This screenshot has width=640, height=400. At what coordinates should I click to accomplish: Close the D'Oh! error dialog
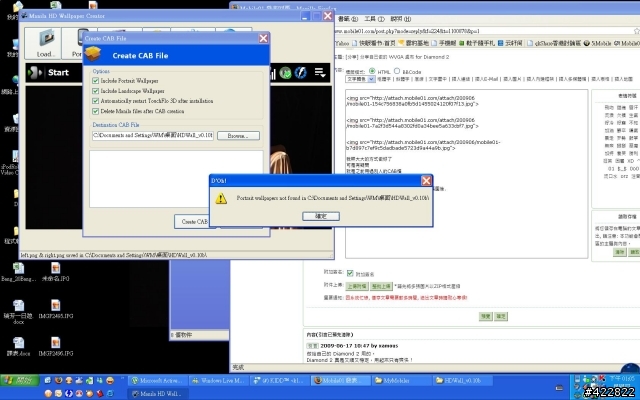(x=426, y=180)
